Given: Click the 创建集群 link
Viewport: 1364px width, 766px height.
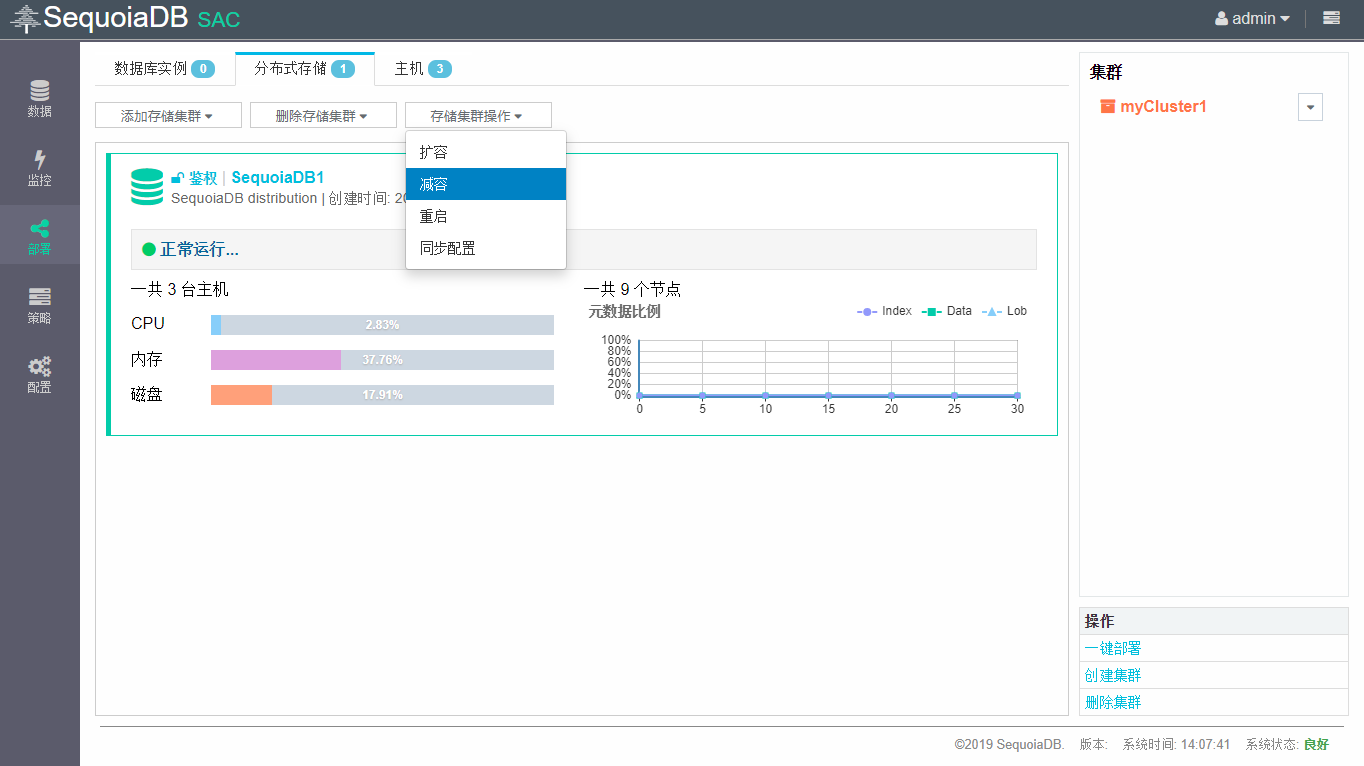Looking at the screenshot, I should point(1113,675).
